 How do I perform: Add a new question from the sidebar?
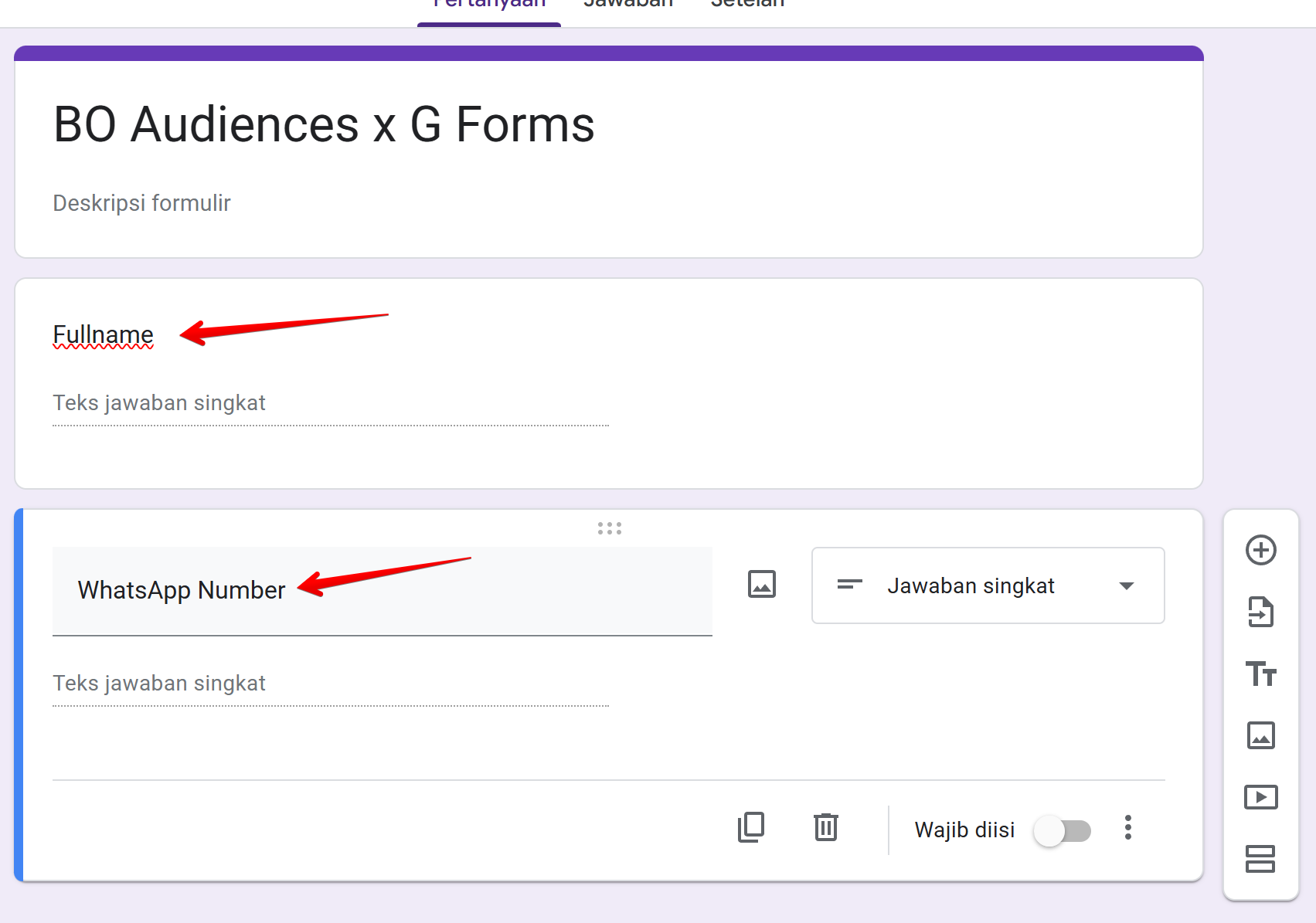point(1260,551)
